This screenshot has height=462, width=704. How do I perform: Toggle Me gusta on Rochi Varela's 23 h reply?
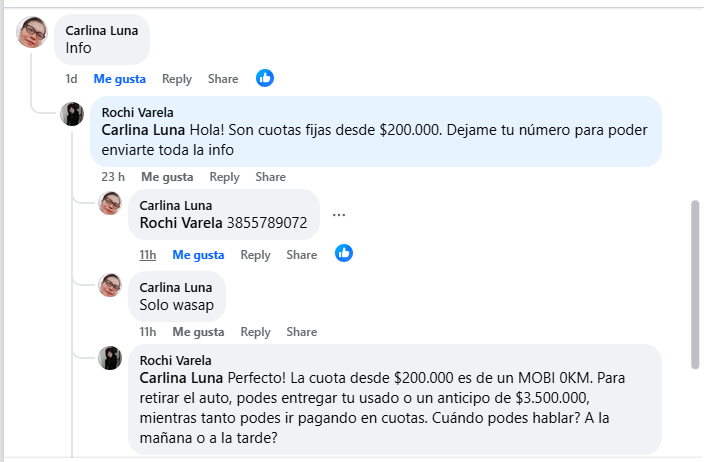click(167, 177)
